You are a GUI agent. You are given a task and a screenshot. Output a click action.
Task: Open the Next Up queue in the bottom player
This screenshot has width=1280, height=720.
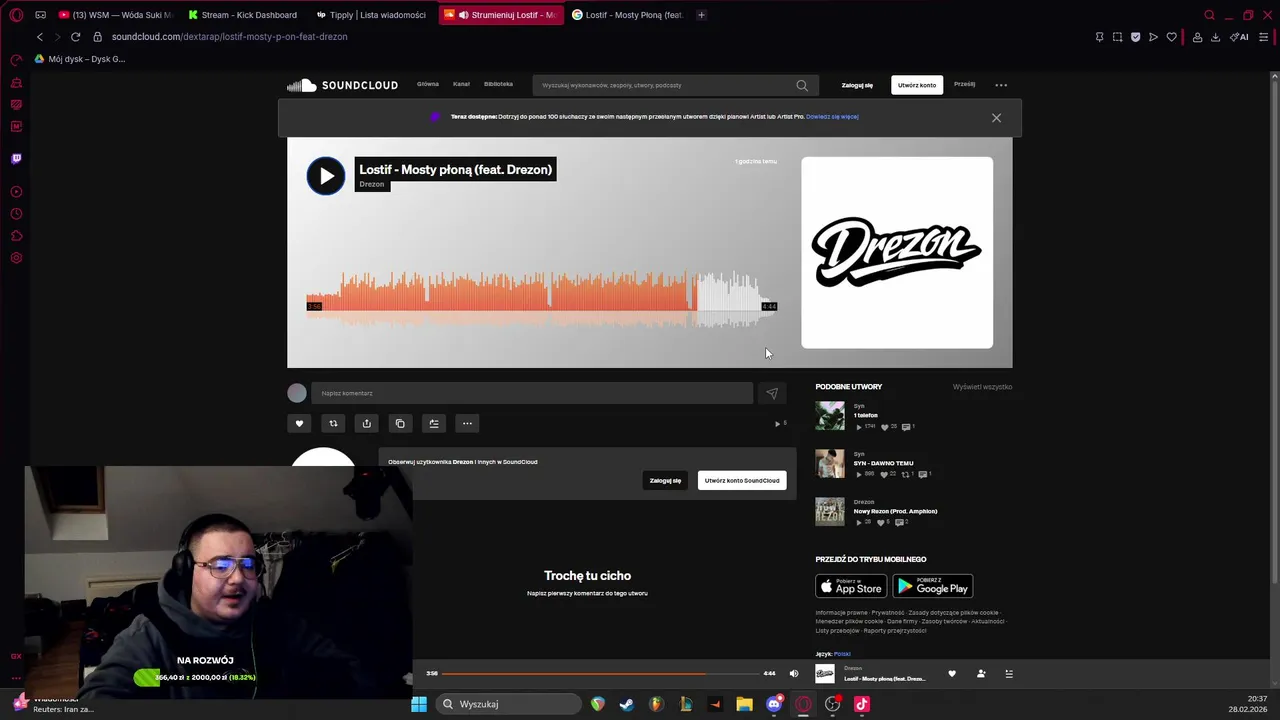[x=1009, y=674]
